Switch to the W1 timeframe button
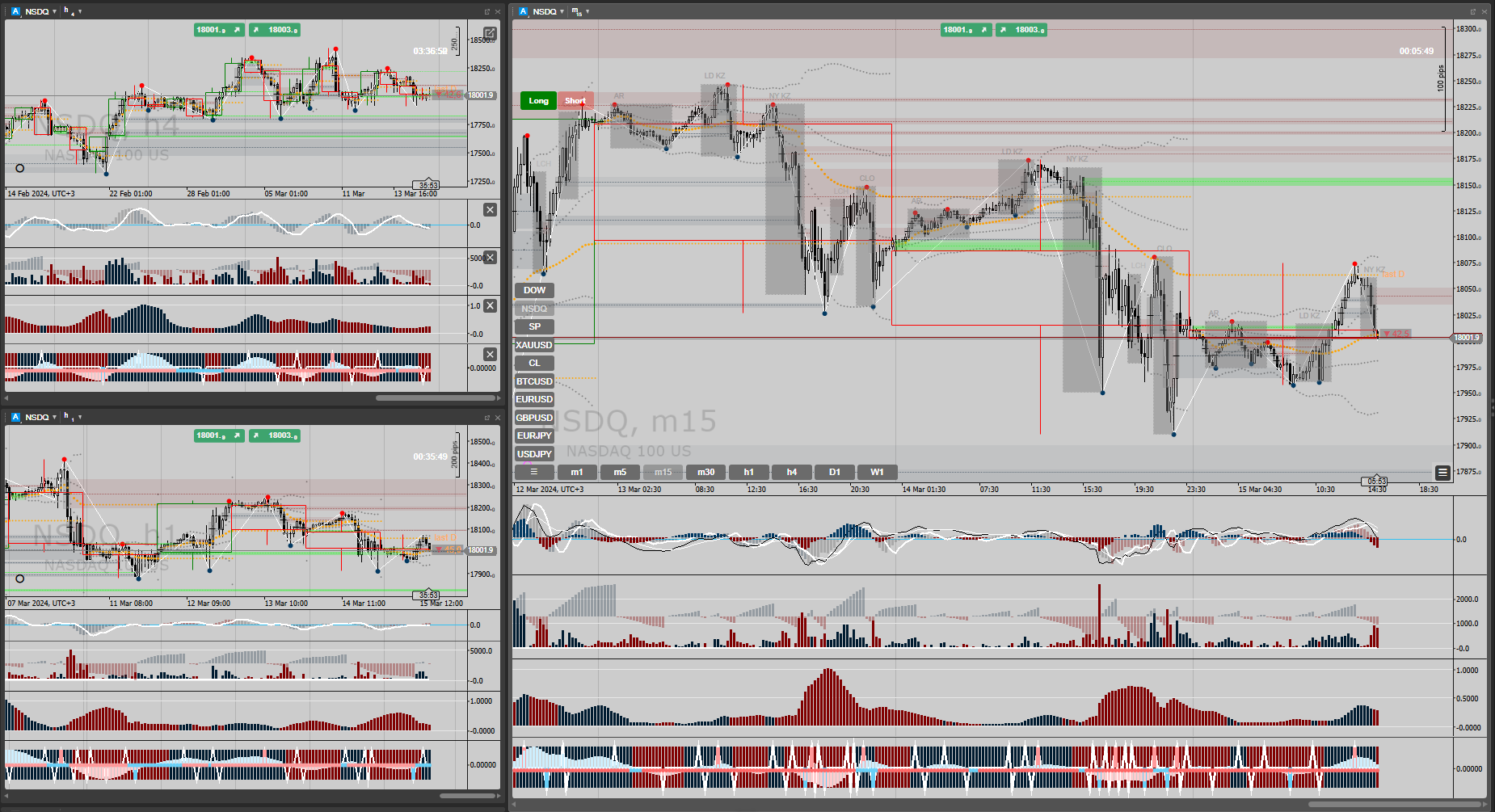The height and width of the screenshot is (812, 1495). [877, 472]
